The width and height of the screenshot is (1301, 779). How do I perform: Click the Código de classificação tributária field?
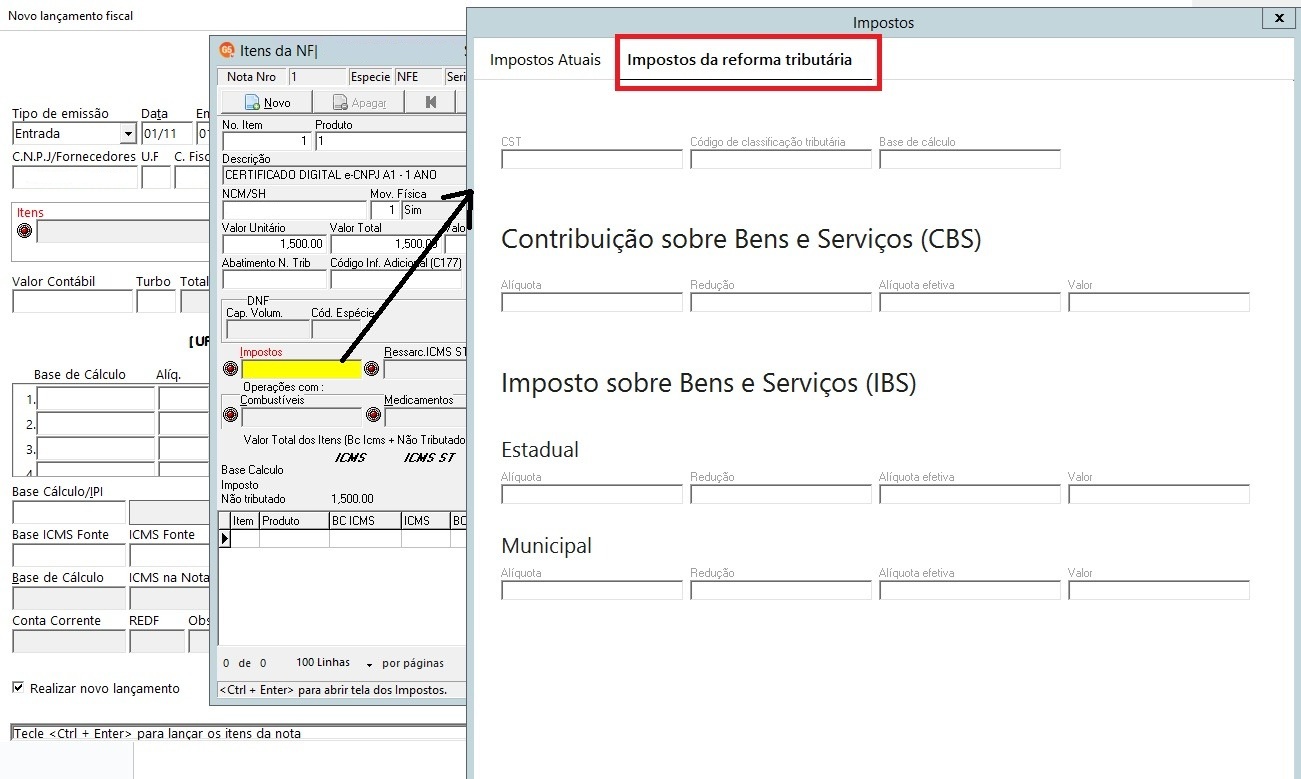[781, 159]
